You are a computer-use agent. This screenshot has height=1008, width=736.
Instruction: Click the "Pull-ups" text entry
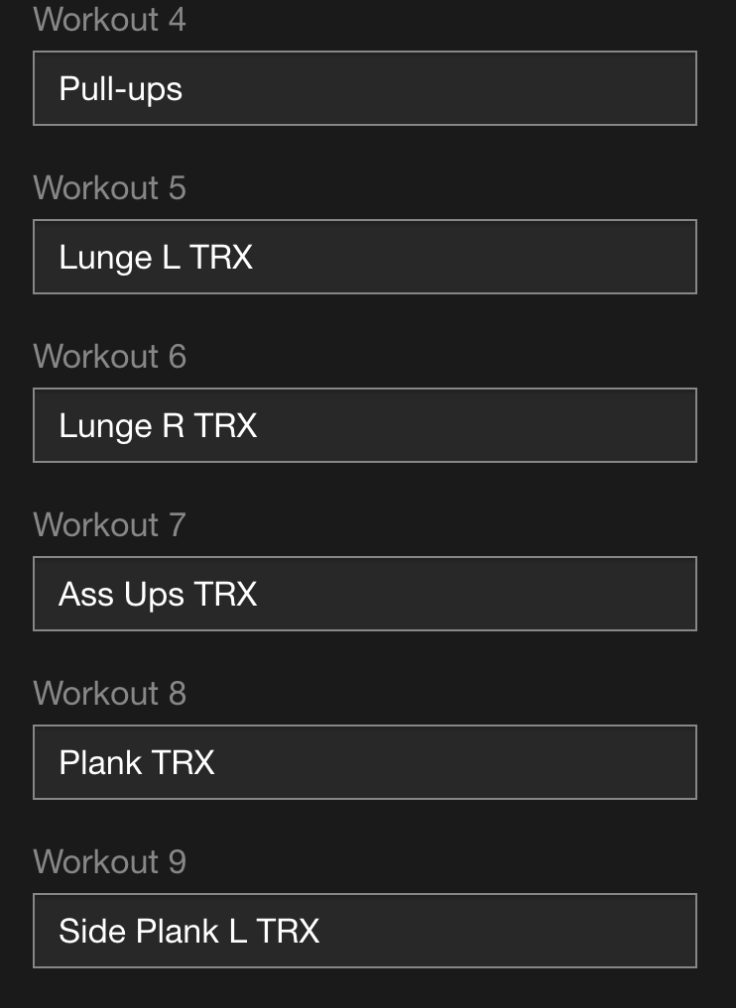point(120,89)
